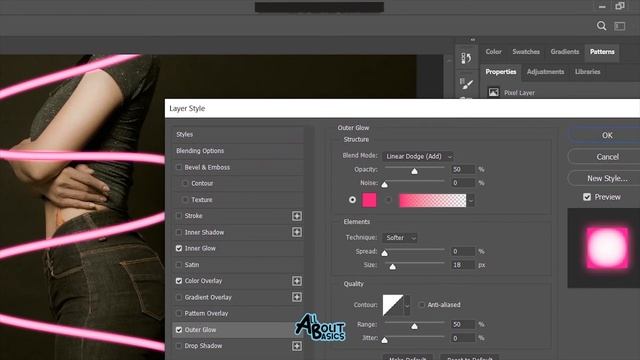
Task: Expand the glow gradient picker arrow
Action: [x=471, y=200]
